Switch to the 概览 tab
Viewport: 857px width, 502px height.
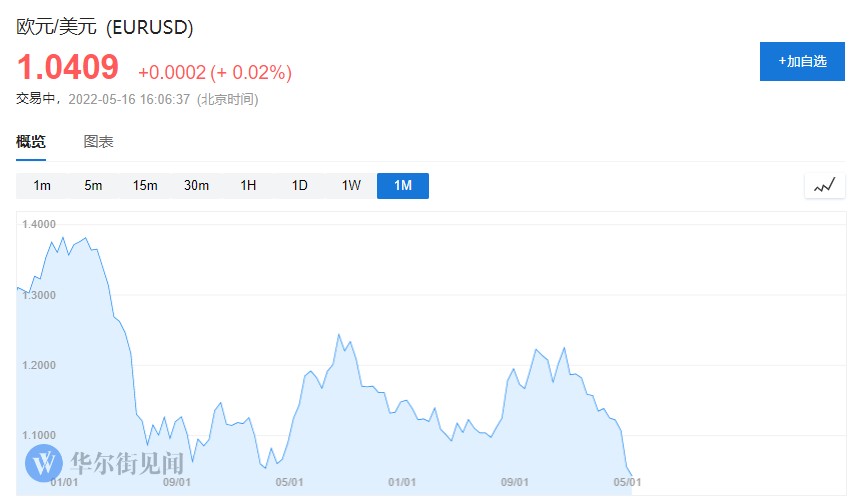31,142
